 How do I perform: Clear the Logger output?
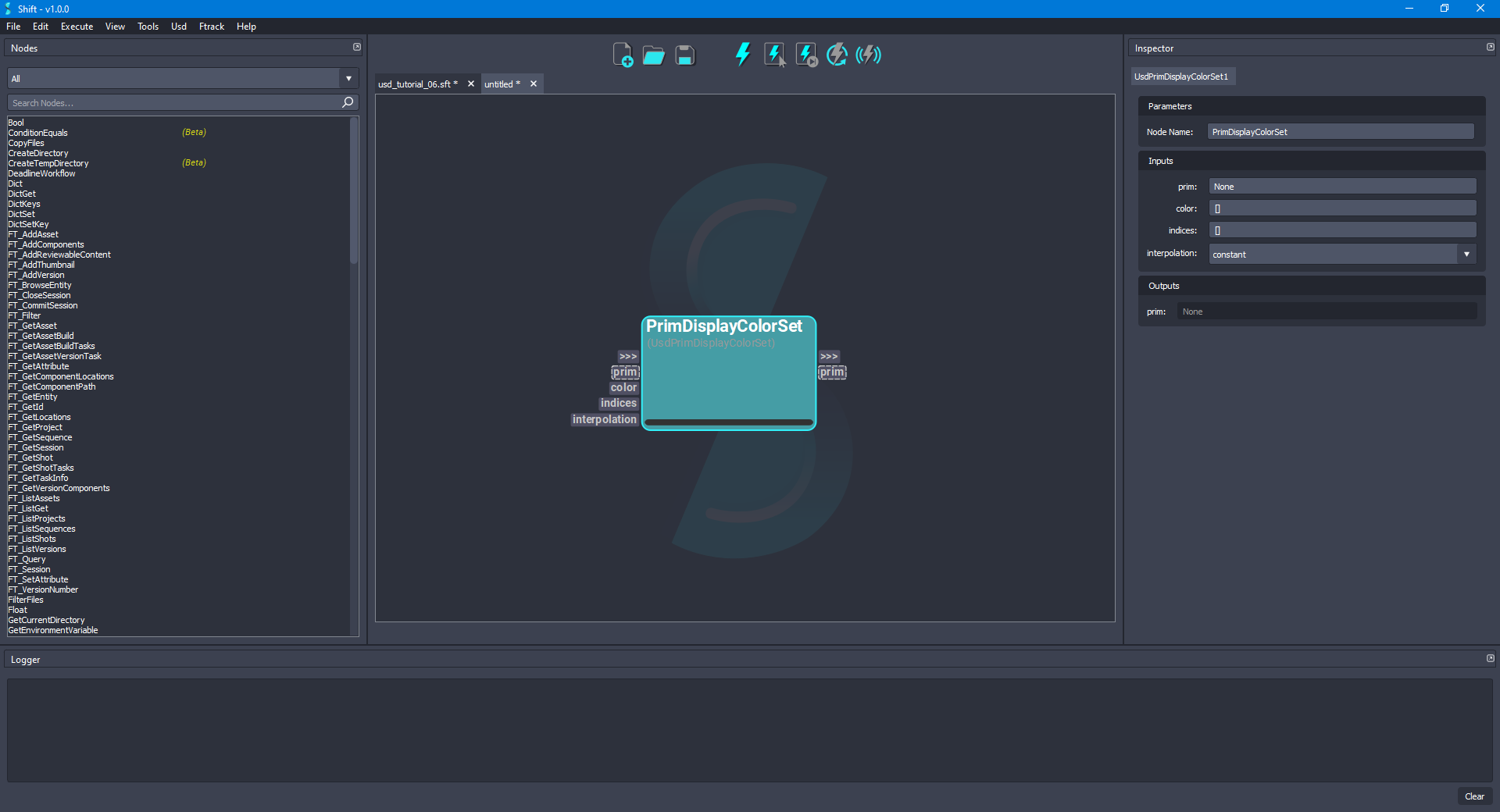[1474, 796]
